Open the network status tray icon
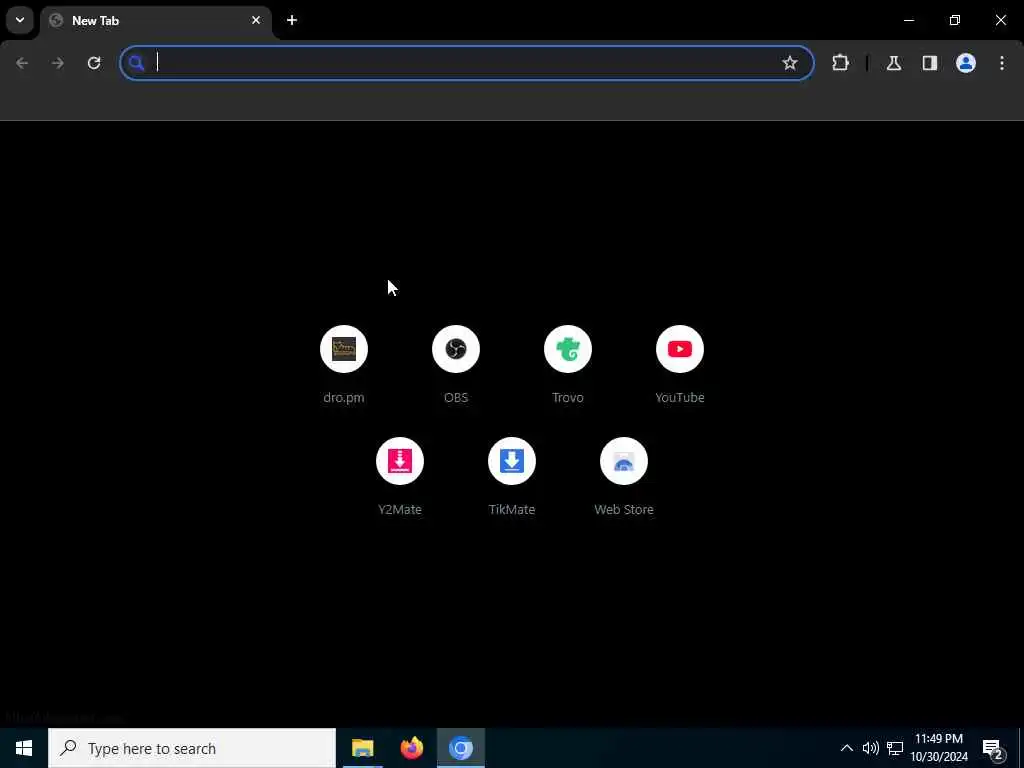1024x768 pixels. (x=895, y=748)
